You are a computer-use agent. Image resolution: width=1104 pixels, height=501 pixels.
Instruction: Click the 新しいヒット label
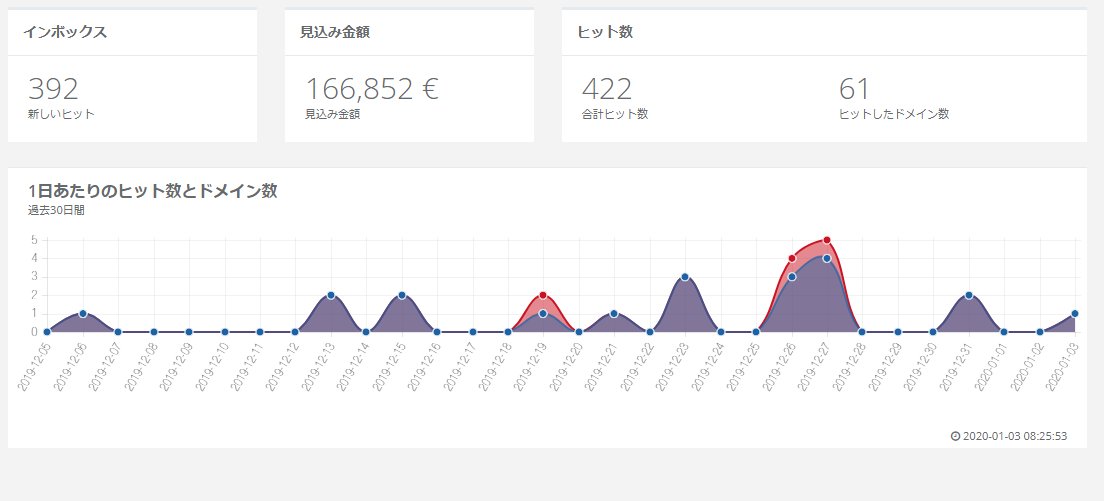61,114
